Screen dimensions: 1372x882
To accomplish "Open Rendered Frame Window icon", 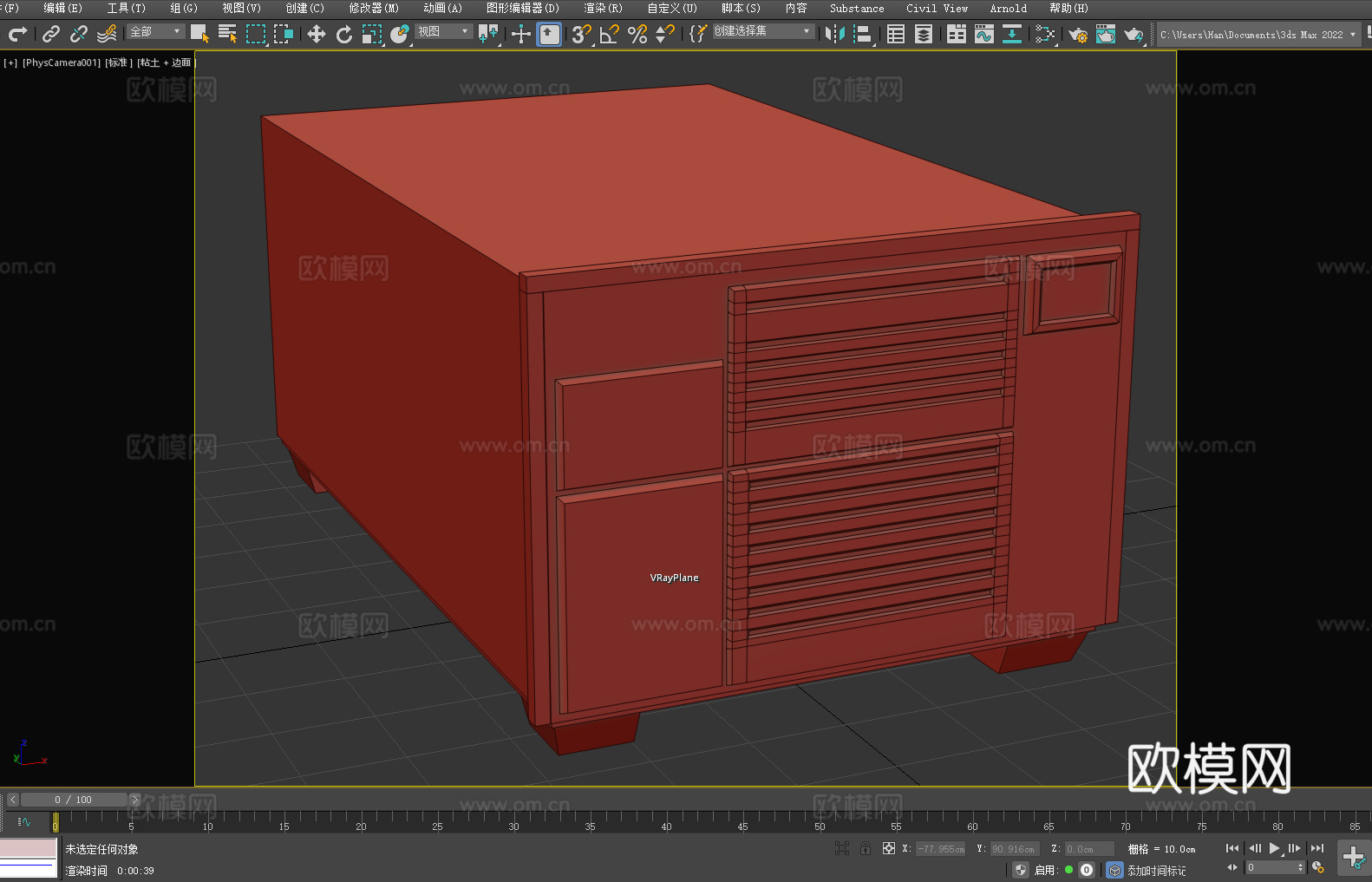I will pyautogui.click(x=1106, y=34).
